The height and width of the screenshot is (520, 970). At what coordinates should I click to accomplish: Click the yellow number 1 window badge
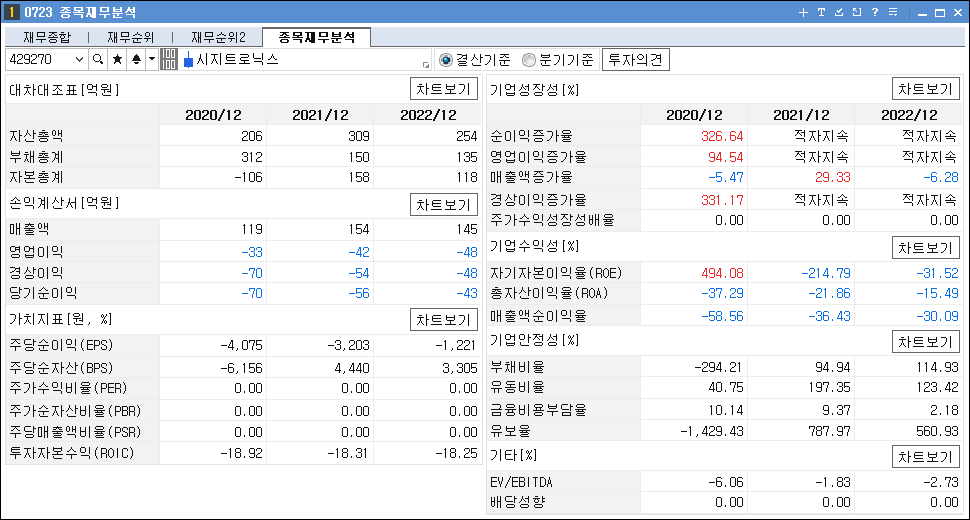11,12
